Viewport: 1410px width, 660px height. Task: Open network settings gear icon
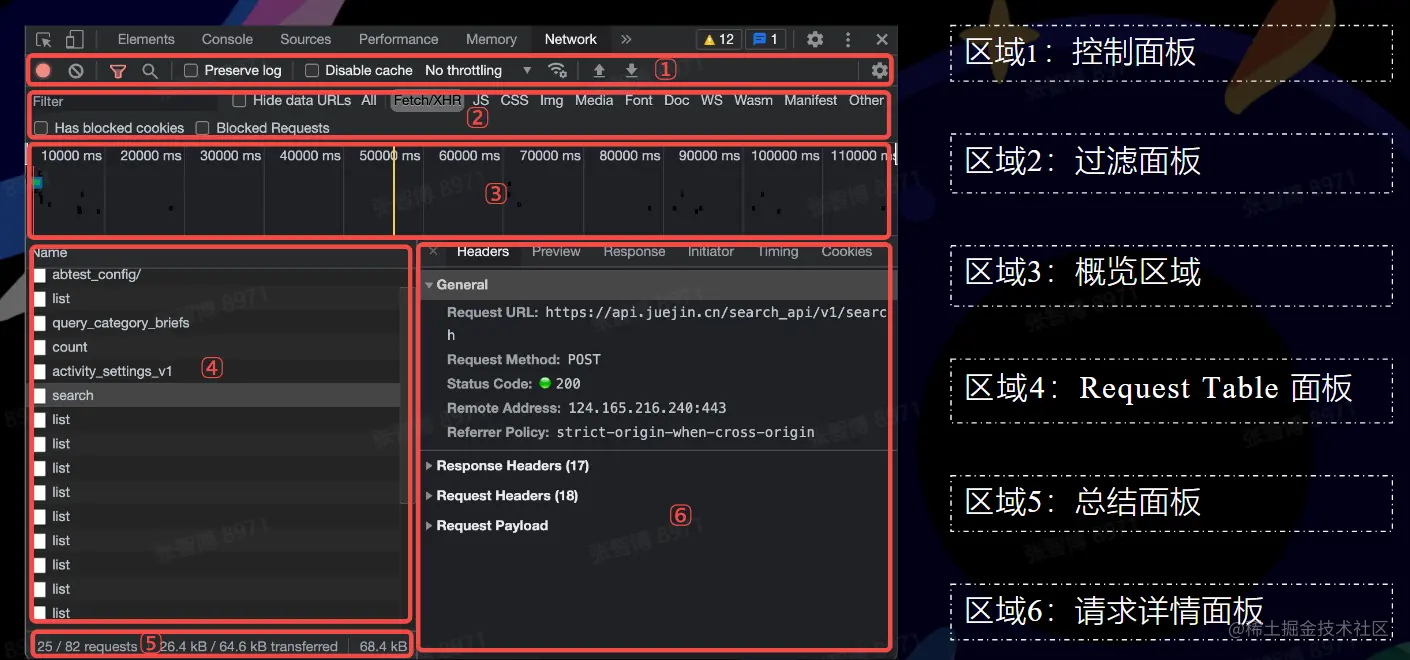pyautogui.click(x=879, y=70)
